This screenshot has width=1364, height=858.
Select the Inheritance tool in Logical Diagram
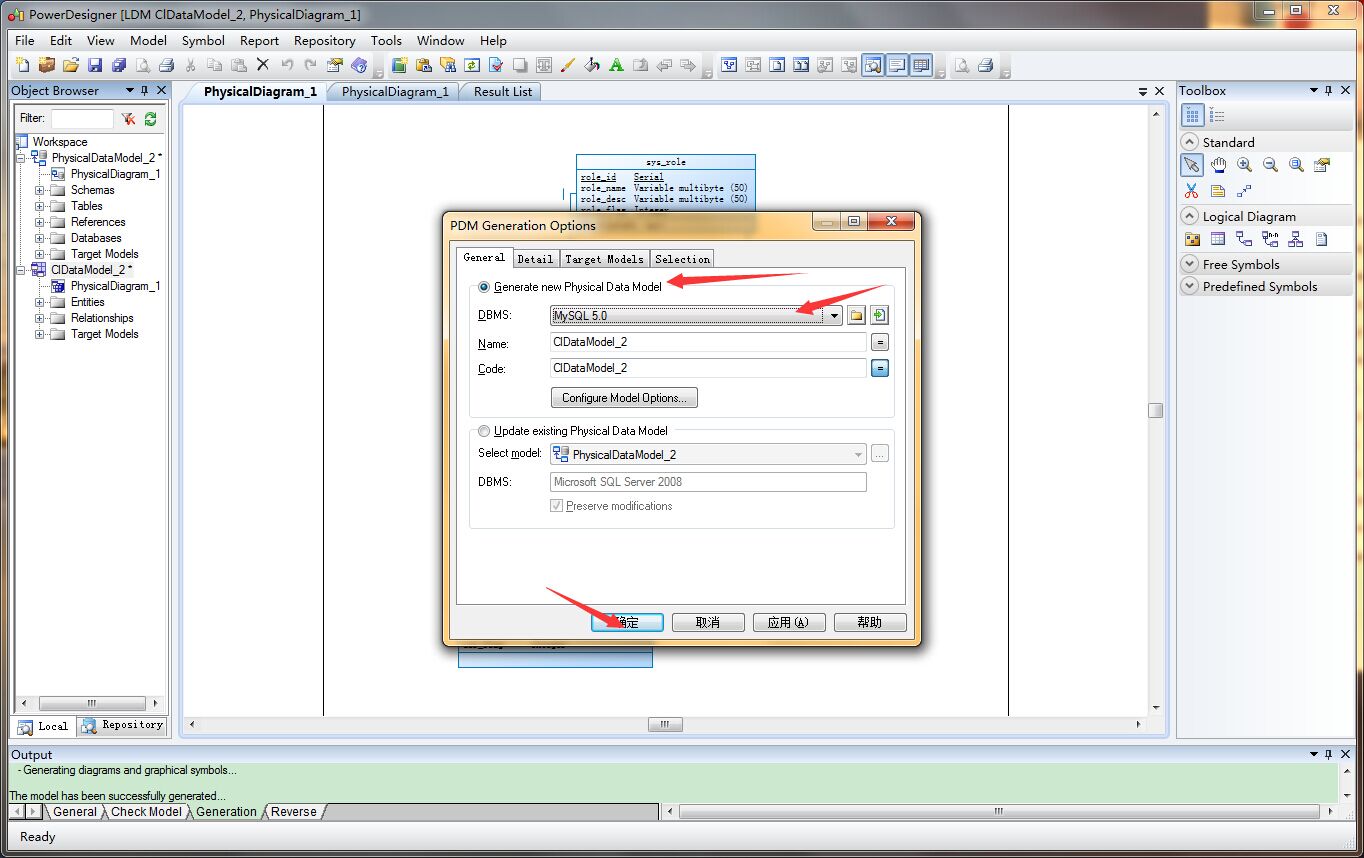tap(1296, 239)
